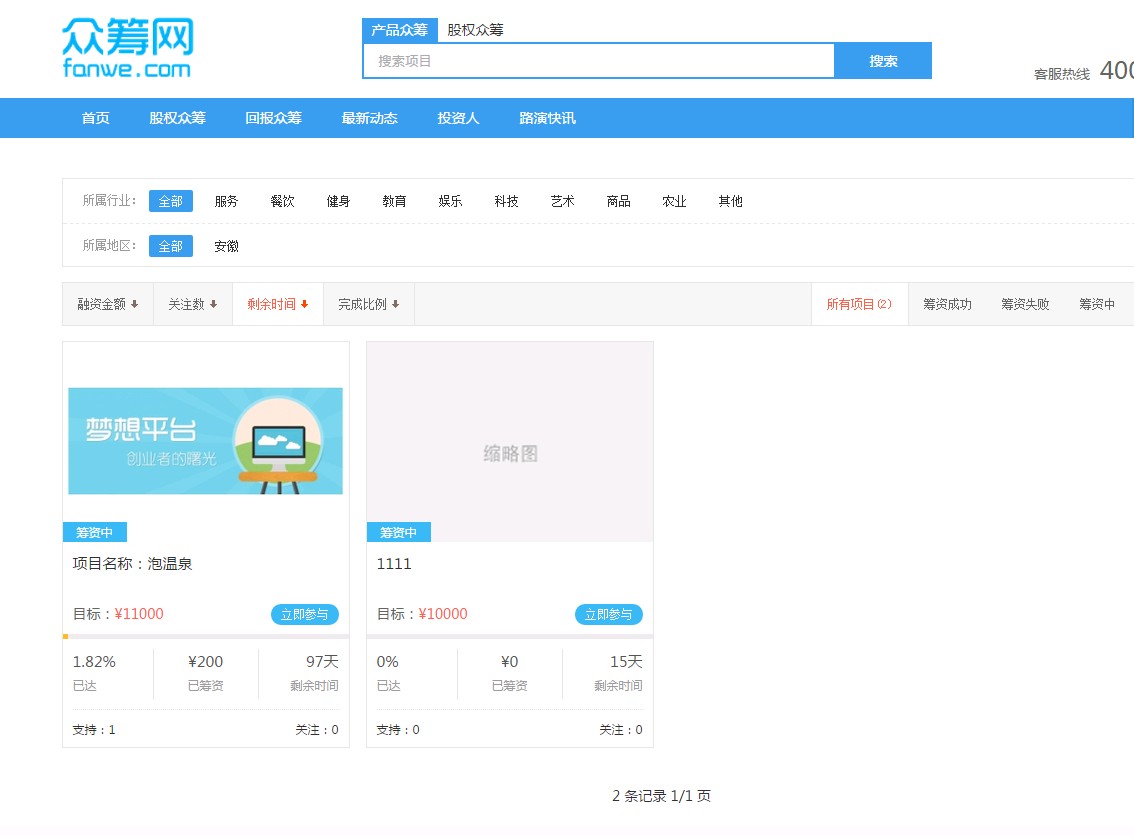The image size is (1134, 836).
Task: Toggle the 关注数 sort arrow
Action: coord(192,303)
